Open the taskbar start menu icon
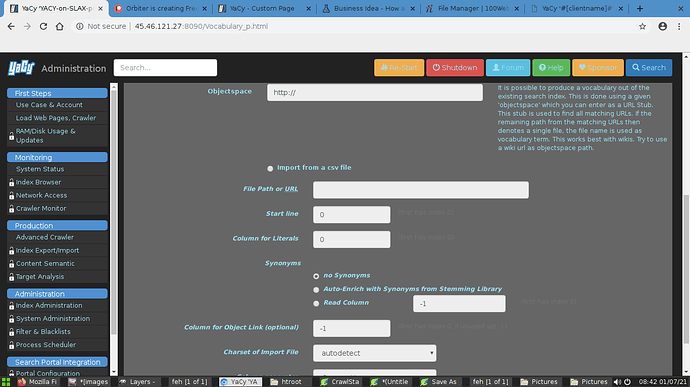Image resolution: width=690 pixels, height=387 pixels. tap(6, 382)
